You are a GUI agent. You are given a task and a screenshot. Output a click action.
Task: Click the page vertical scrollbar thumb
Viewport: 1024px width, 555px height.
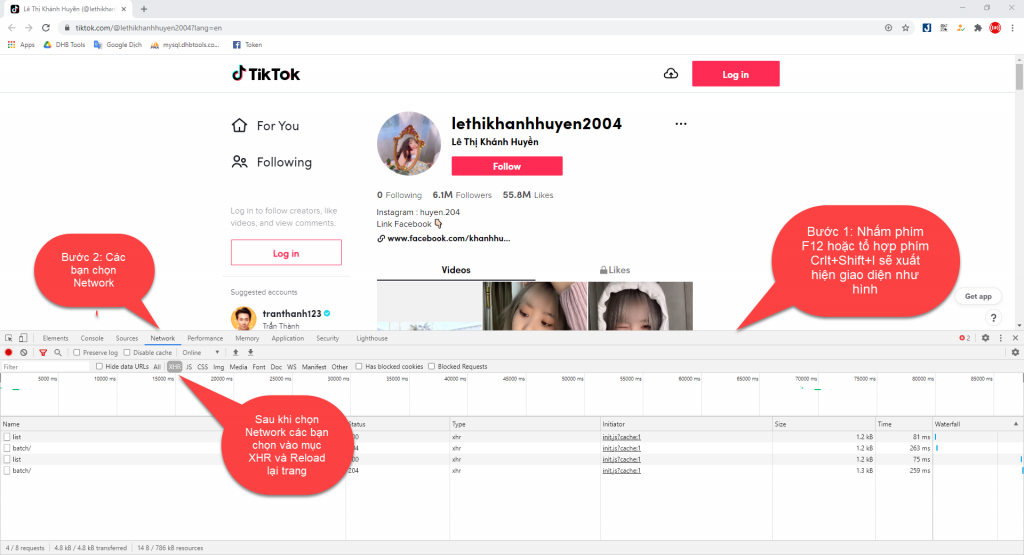pos(1019,76)
